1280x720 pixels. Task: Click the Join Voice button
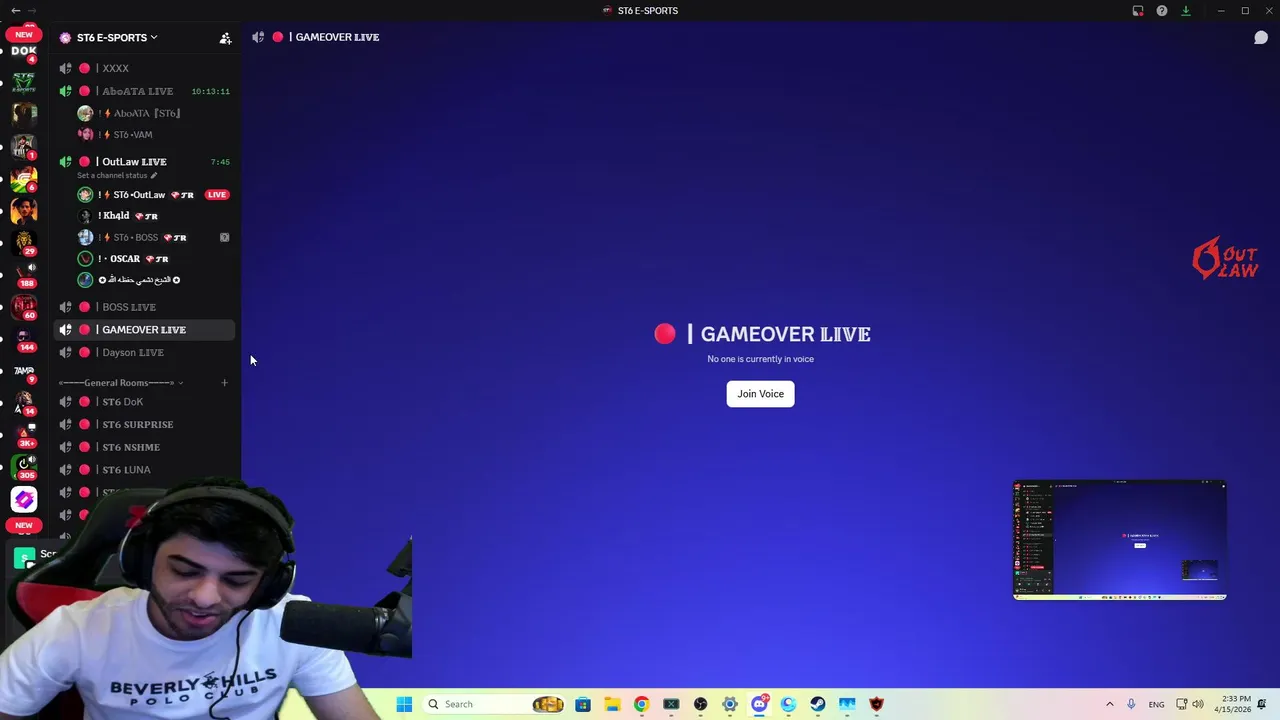click(x=760, y=394)
